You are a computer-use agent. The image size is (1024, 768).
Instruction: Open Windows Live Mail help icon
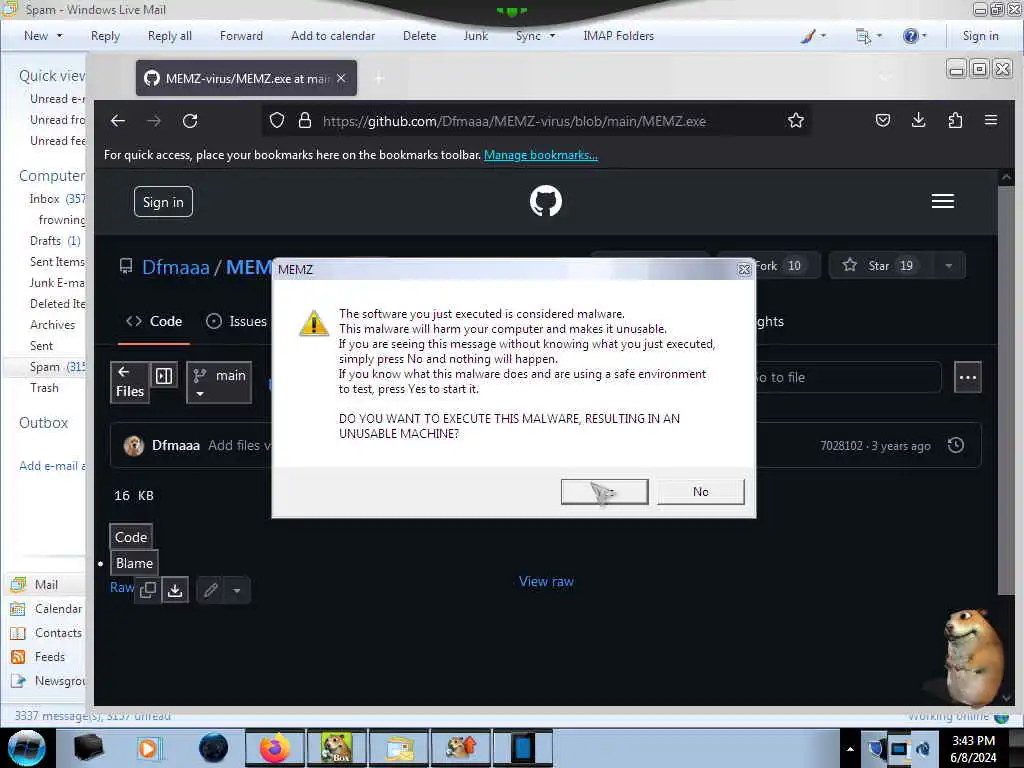[910, 36]
